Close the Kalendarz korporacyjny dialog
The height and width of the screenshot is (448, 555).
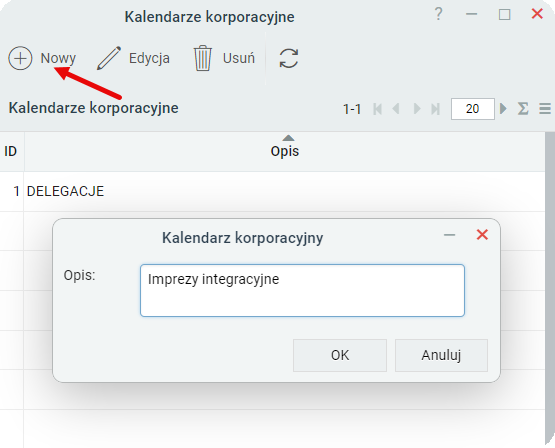pos(482,235)
